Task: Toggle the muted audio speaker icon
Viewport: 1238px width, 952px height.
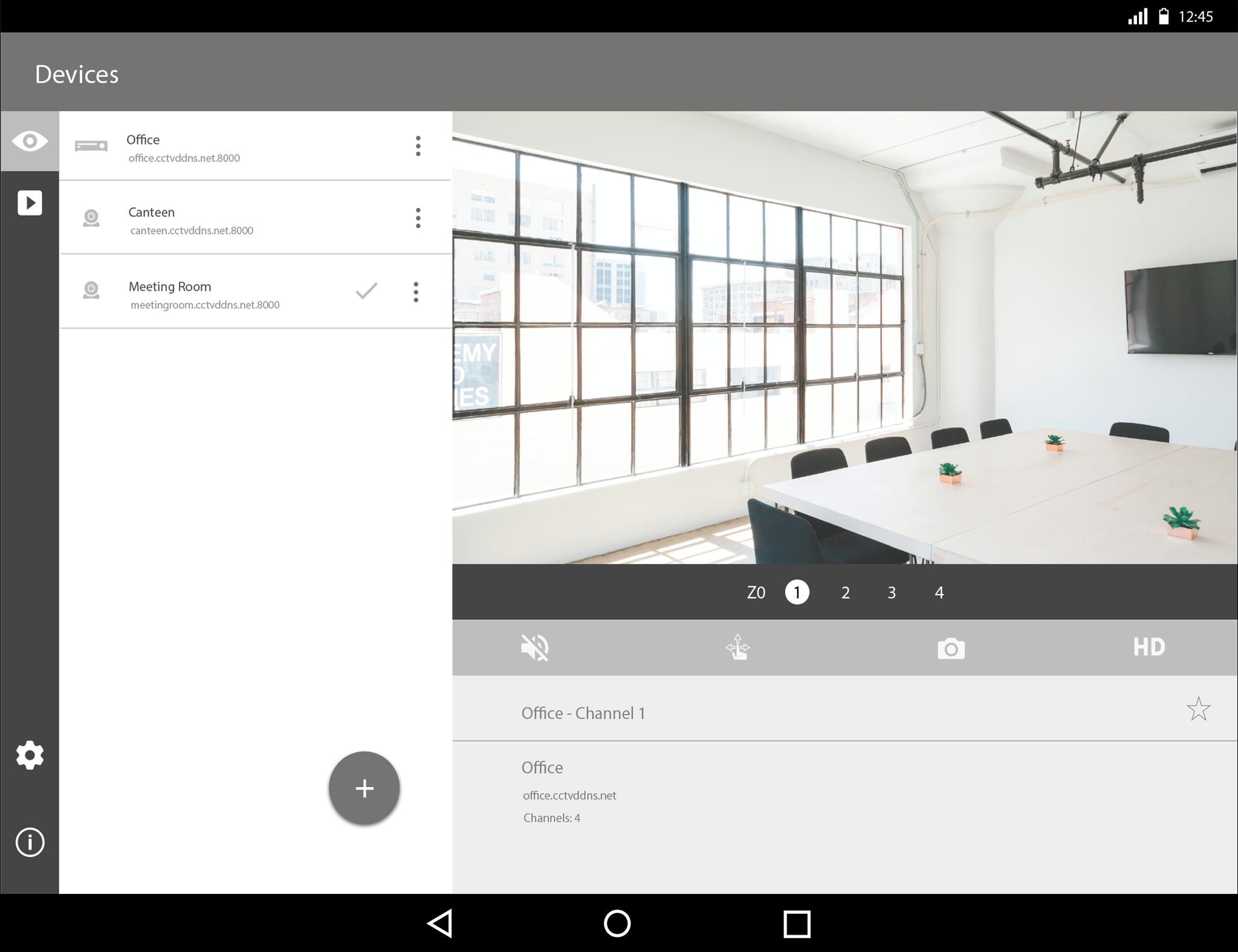Action: pos(535,648)
